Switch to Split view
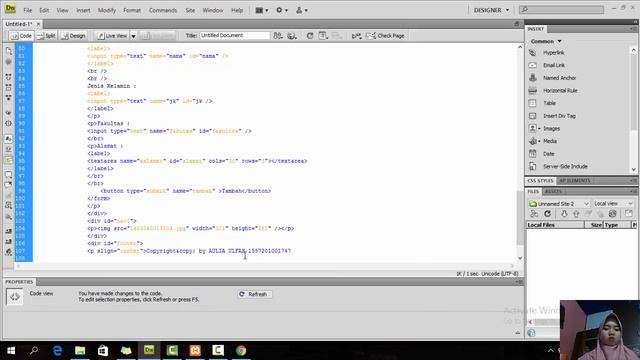The width and height of the screenshot is (640, 360). pos(46,36)
